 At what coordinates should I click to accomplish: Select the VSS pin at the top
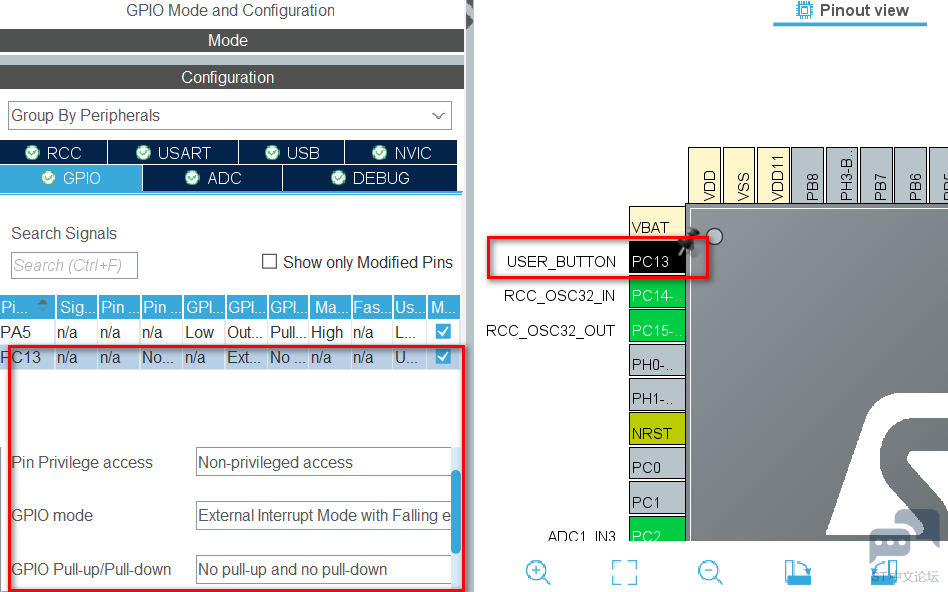tap(739, 175)
